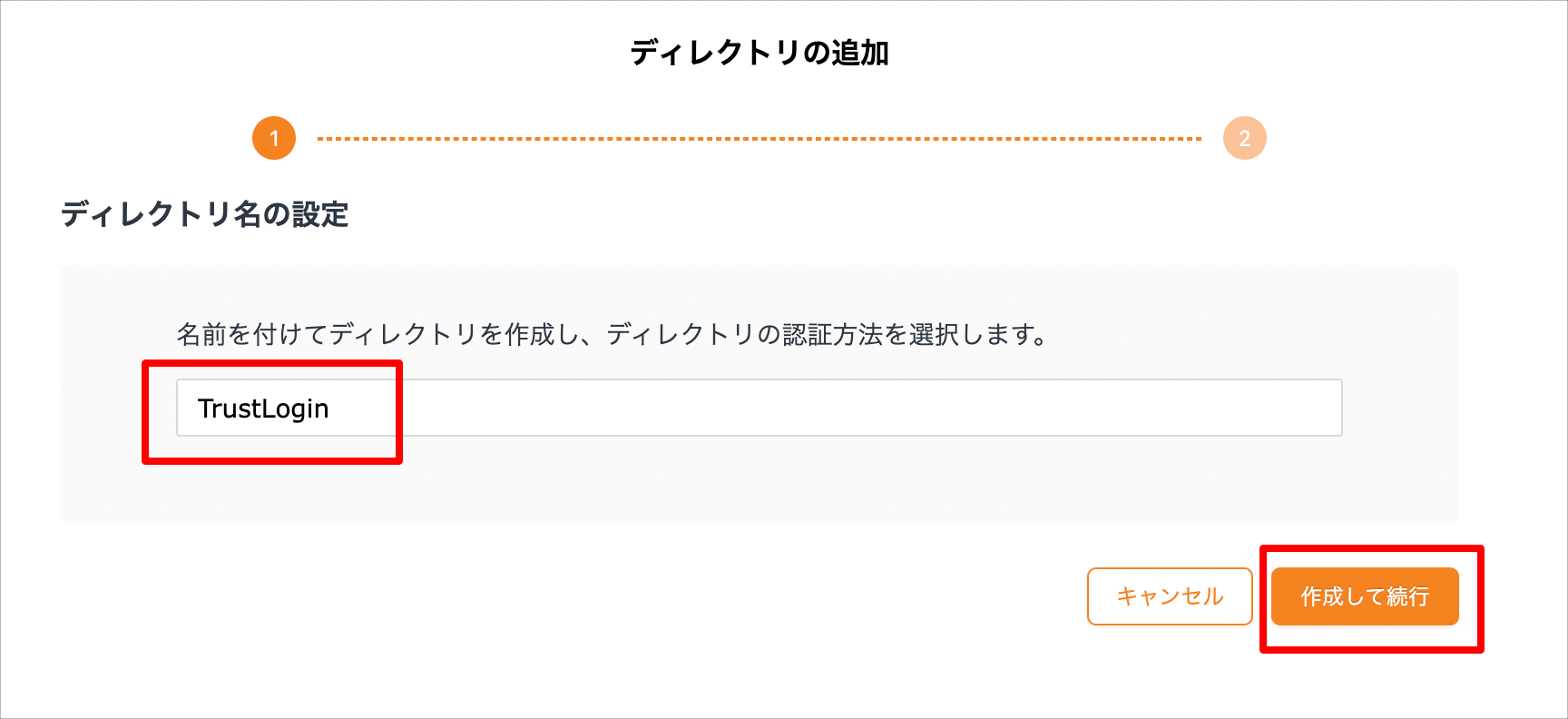The width and height of the screenshot is (1568, 719).
Task: Click the step 1 circle indicator
Action: pos(274,138)
